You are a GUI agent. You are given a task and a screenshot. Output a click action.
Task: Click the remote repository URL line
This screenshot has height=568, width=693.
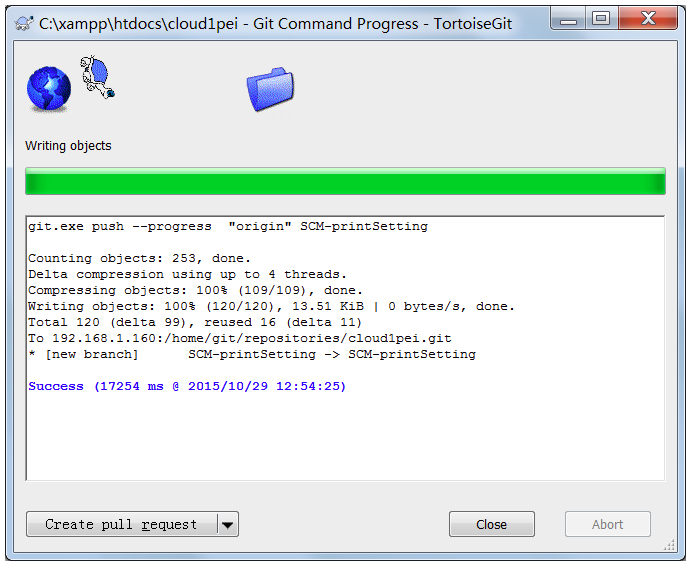pos(240,338)
